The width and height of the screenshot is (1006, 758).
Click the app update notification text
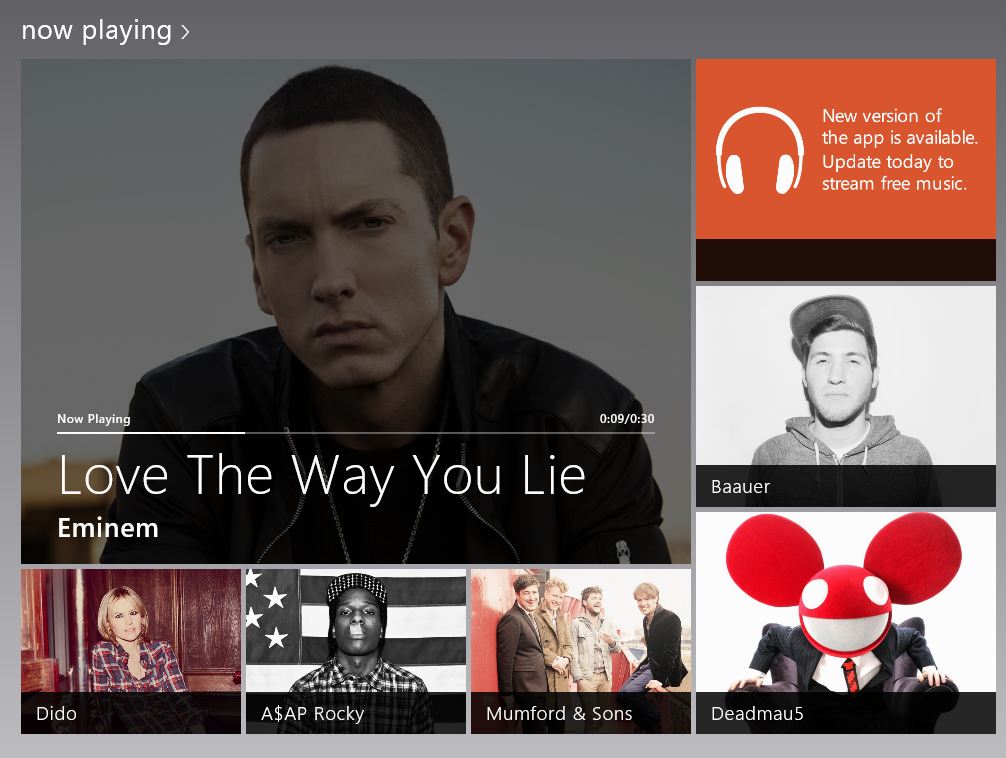pos(899,150)
